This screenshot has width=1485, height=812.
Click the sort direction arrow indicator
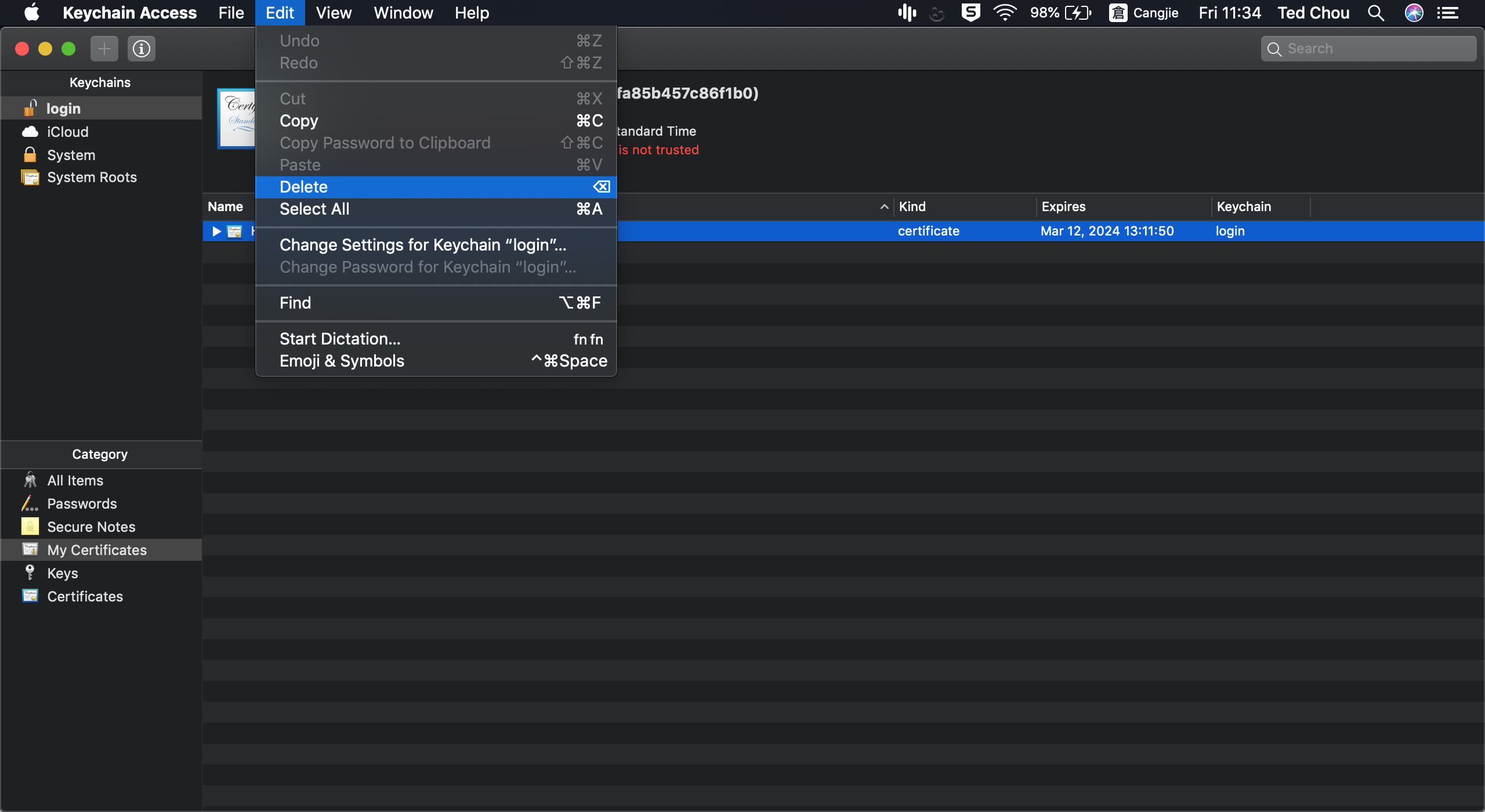[x=884, y=206]
